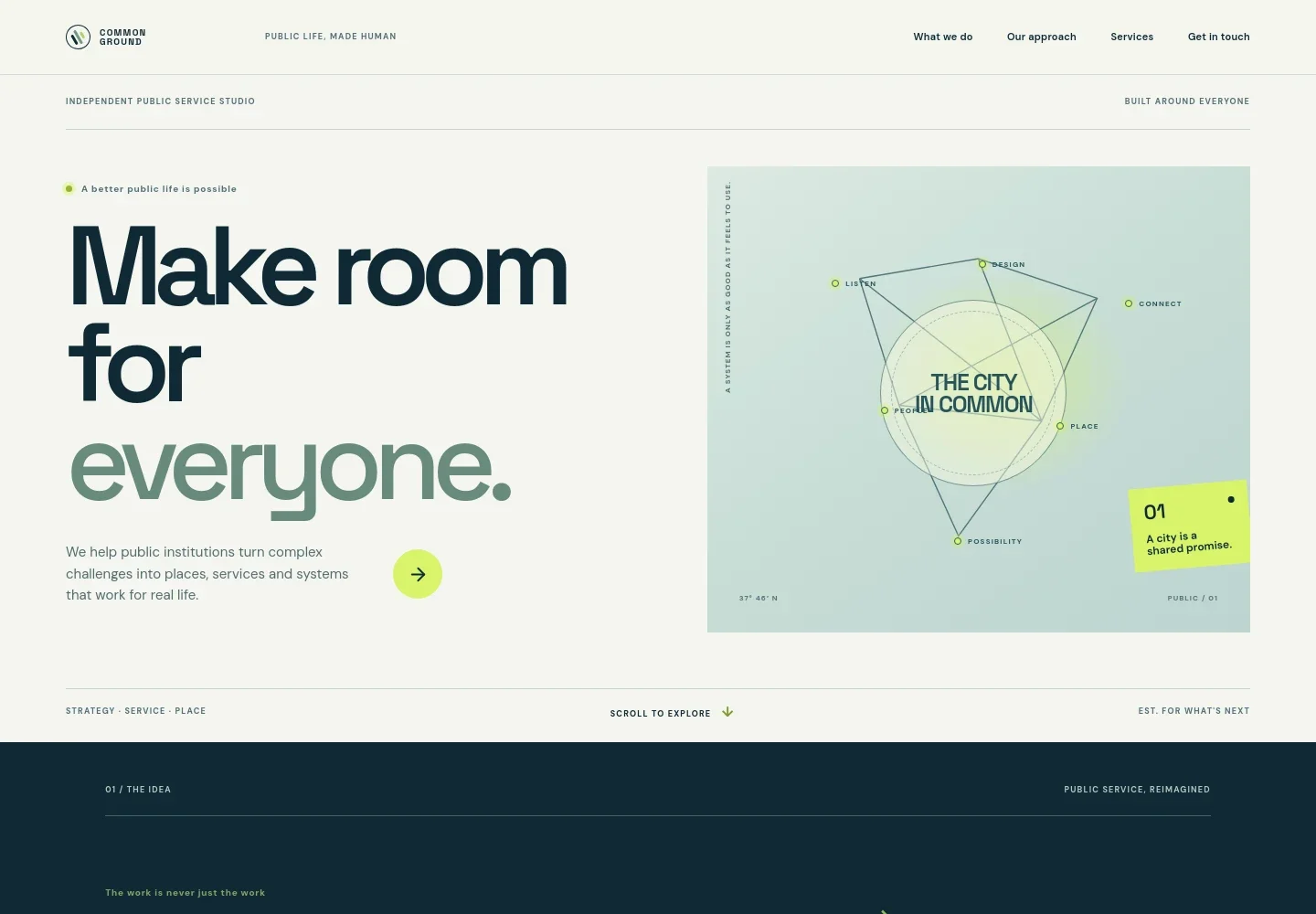Open the 01 'A city is a shared promise' card
This screenshot has height=914, width=1316.
[x=1189, y=526]
